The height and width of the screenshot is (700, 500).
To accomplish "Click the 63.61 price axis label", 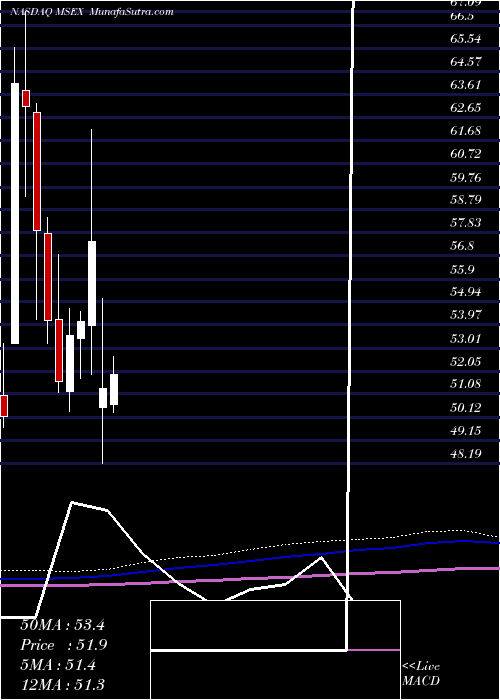I will (x=466, y=85).
